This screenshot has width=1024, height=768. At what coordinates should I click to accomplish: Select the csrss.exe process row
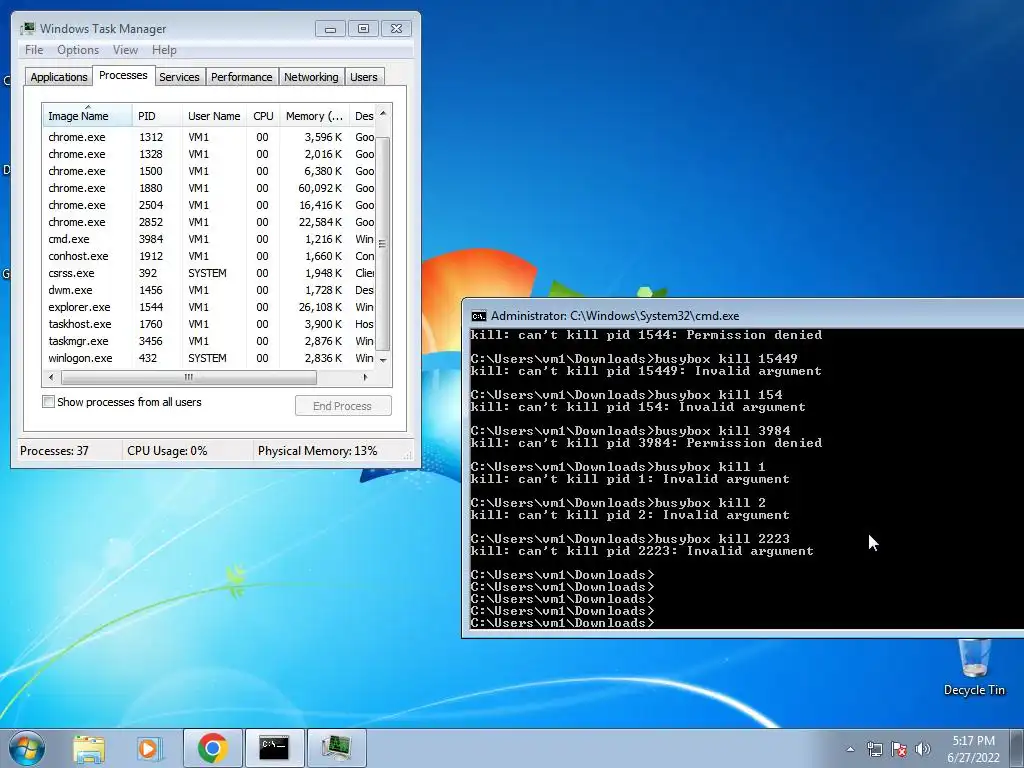[209, 273]
